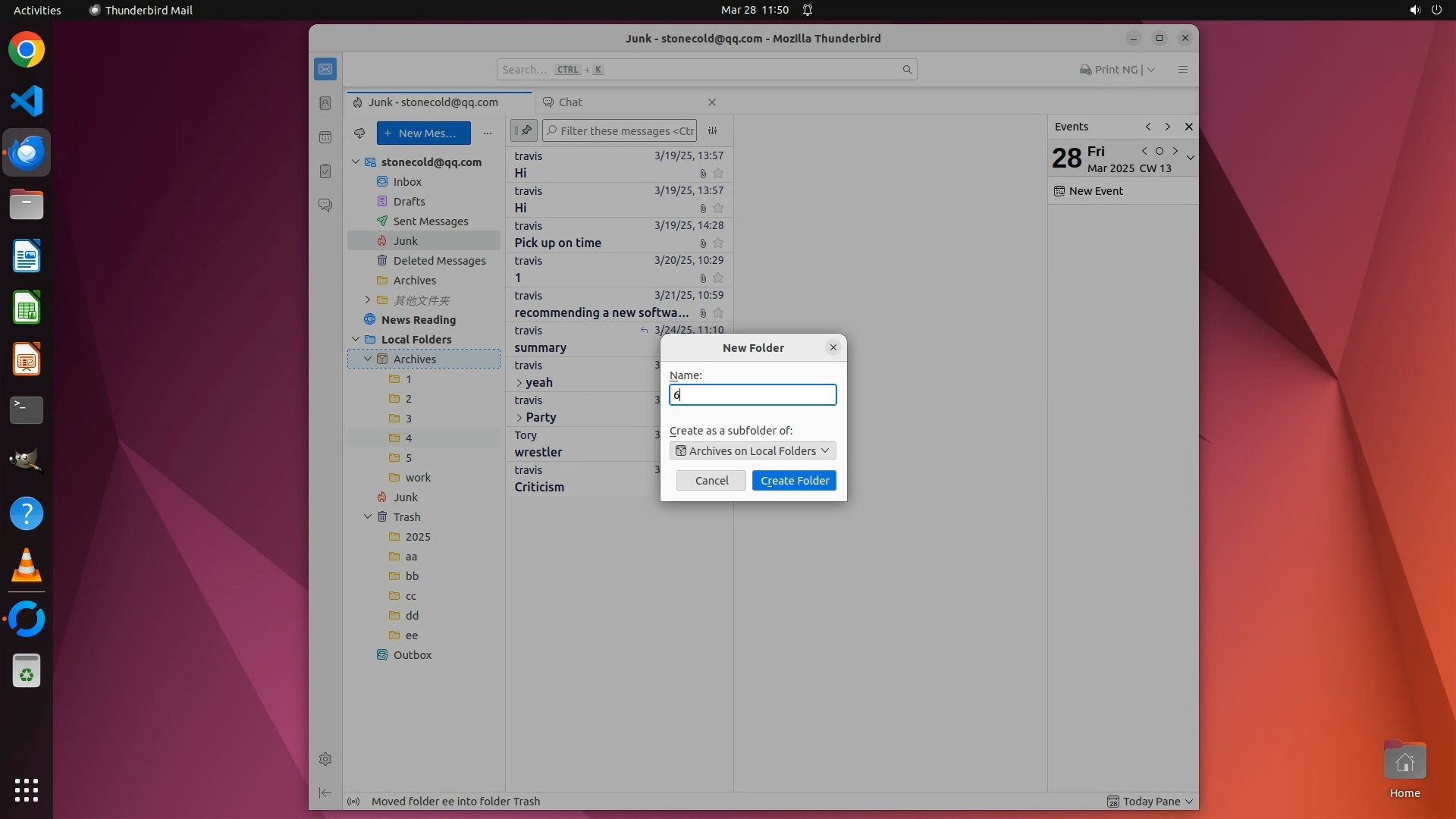The image size is (1456, 819).
Task: Open the Calendar spaces icon
Action: point(325,137)
